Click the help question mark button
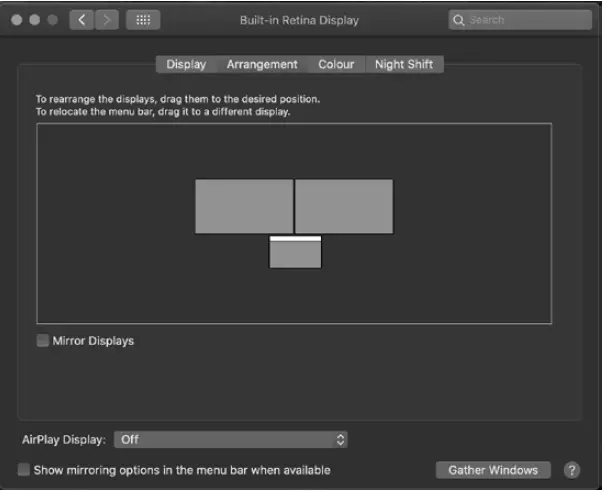Screen dimensions: 605x492 coord(572,470)
